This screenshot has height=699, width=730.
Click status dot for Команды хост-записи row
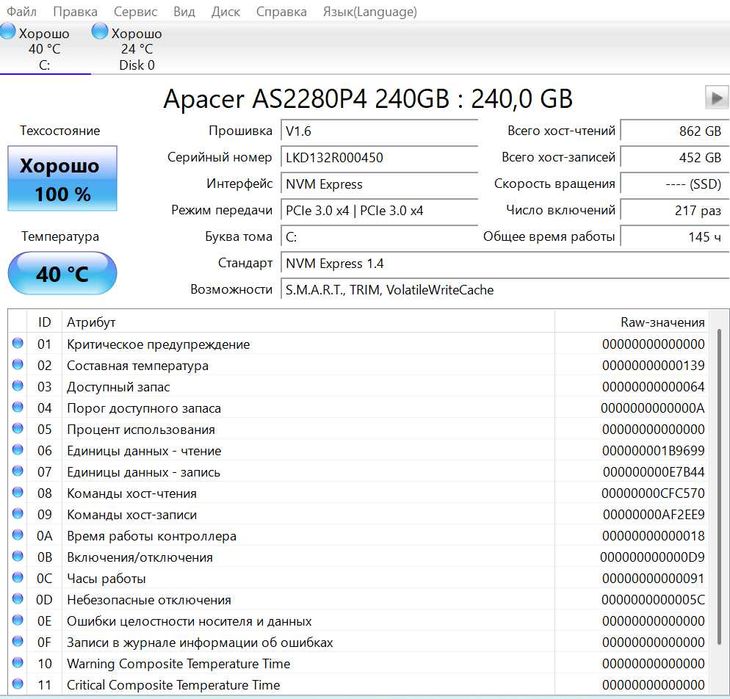click(x=18, y=514)
